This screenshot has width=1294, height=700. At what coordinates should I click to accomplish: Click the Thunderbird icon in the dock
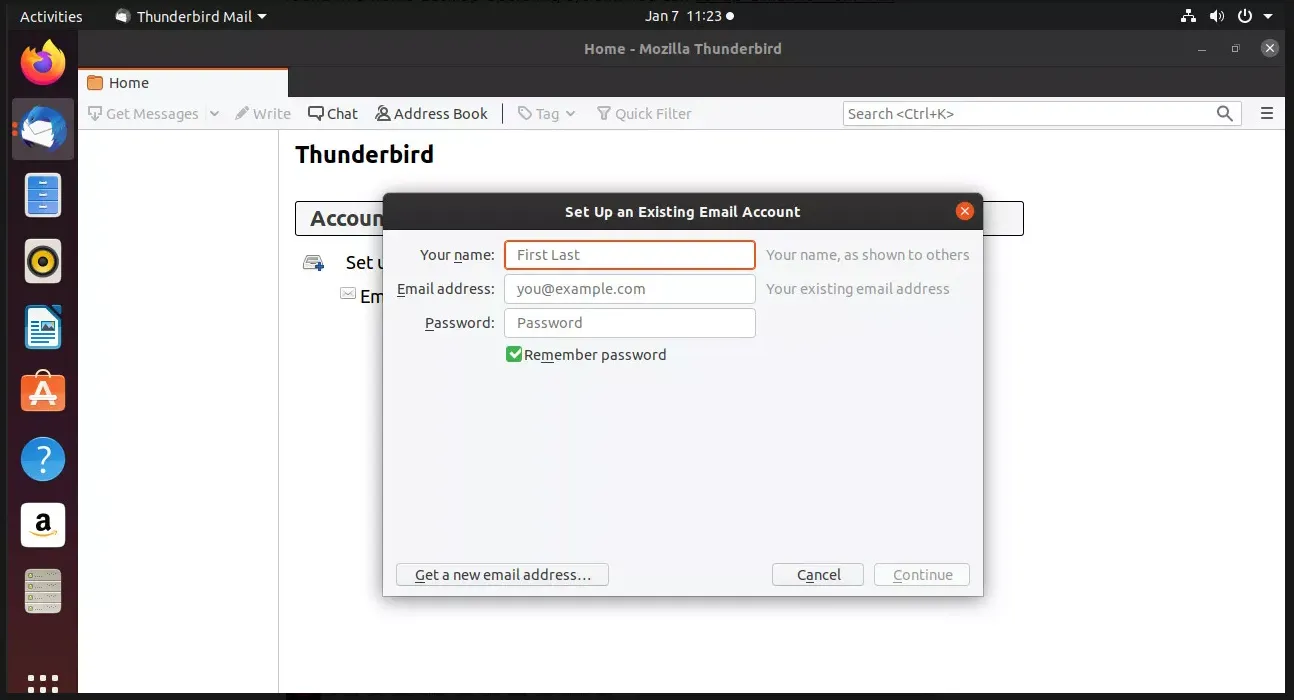click(x=43, y=129)
